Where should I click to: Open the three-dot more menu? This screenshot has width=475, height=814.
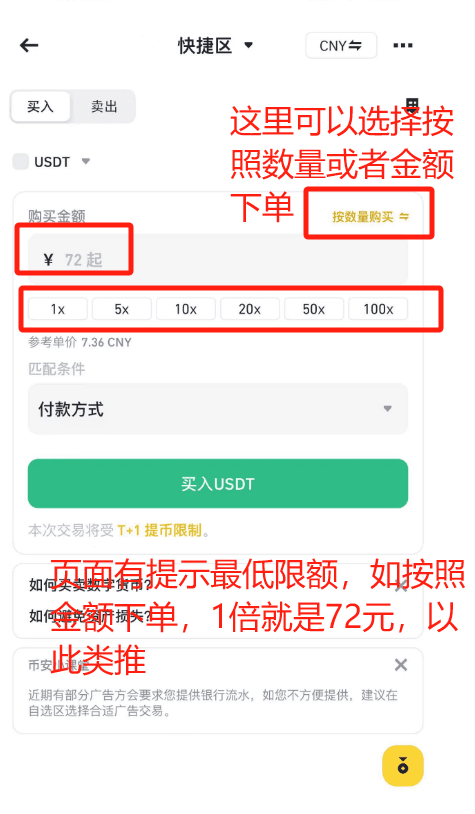click(x=403, y=46)
